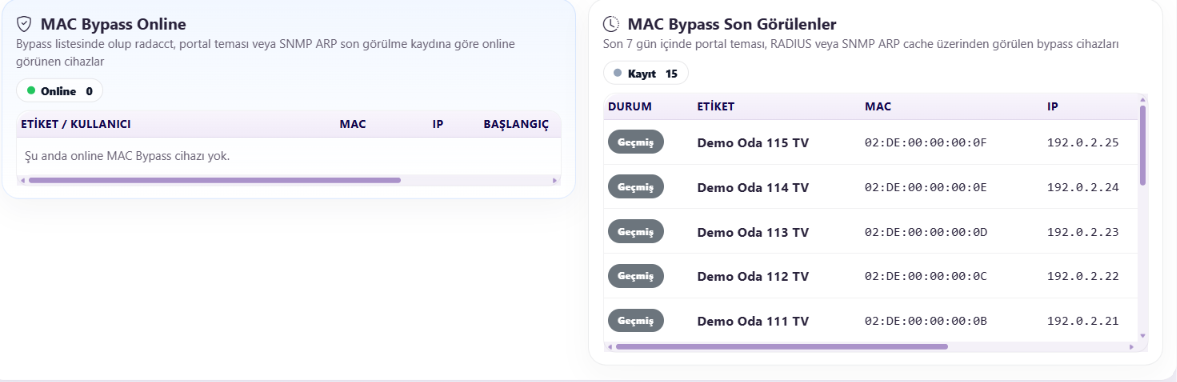Click Geçmiş badge for Demo Oda 111 TV

coord(636,320)
